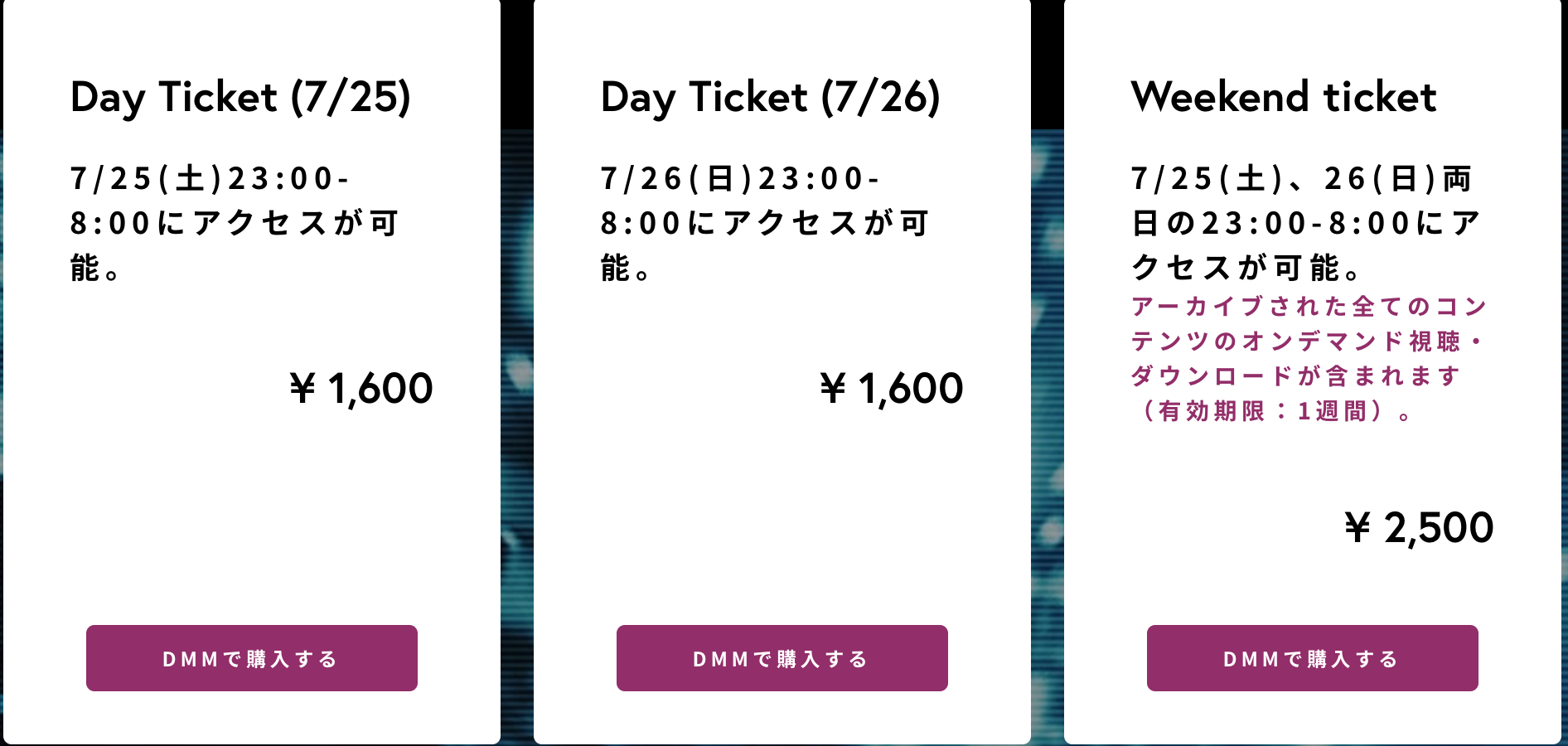Select the Weekend ticket heading
1568x746 pixels.
(x=1284, y=96)
